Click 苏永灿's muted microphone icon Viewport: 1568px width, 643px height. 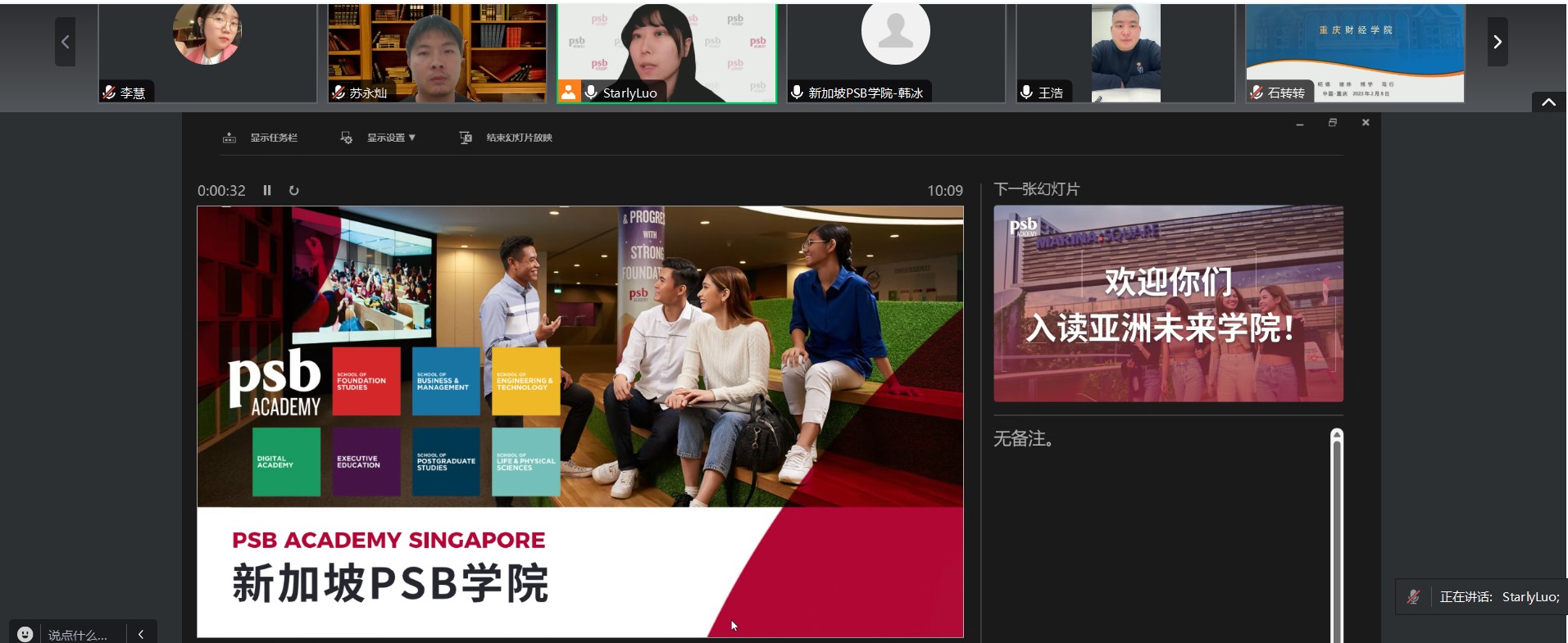[338, 93]
